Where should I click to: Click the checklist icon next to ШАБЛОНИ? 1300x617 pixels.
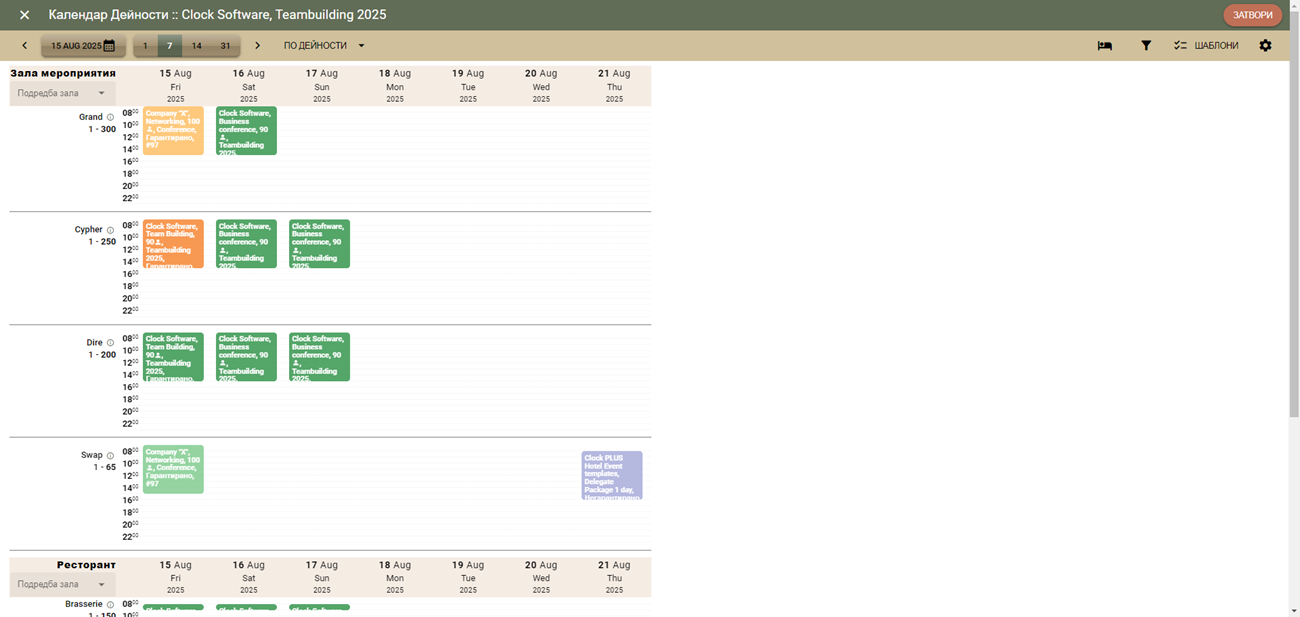coord(1180,46)
